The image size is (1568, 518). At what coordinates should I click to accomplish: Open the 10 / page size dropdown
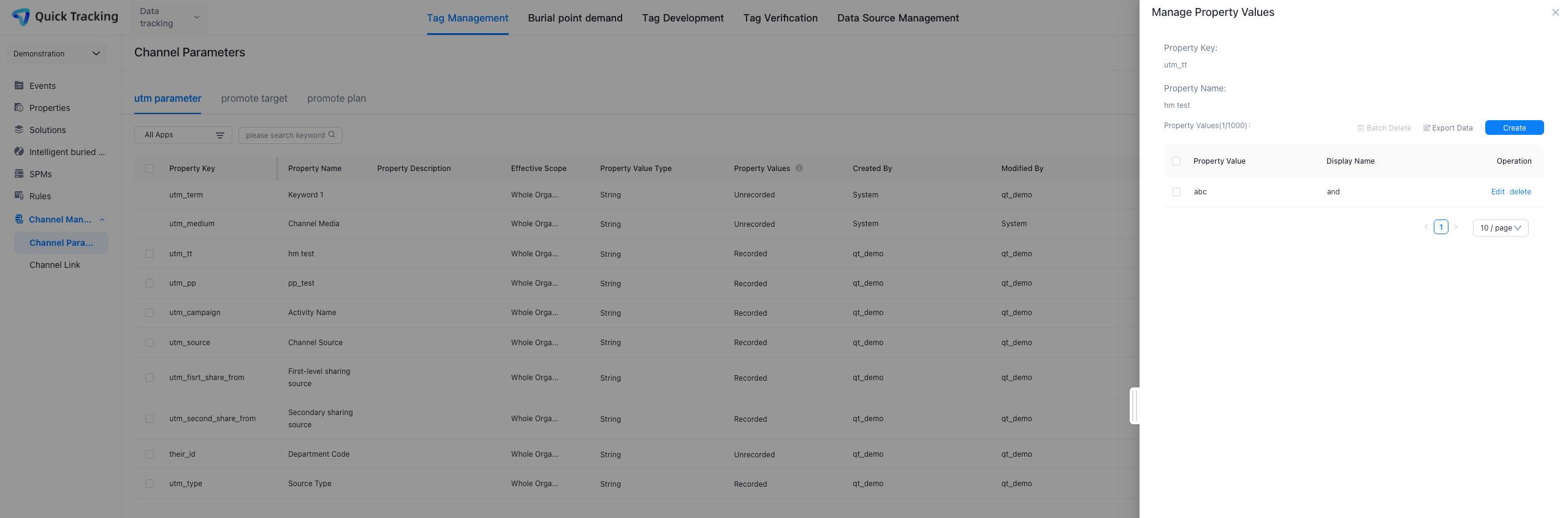(x=1501, y=228)
